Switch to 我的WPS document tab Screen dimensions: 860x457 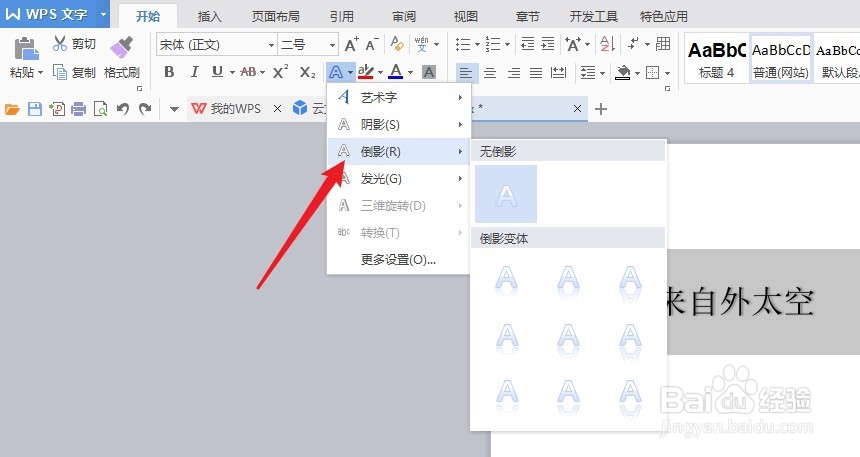[x=226, y=109]
